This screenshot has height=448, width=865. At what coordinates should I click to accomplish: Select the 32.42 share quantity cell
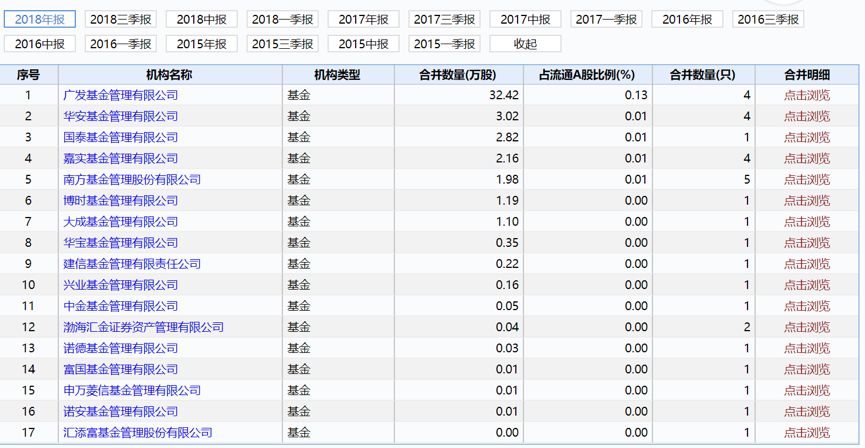(459, 95)
